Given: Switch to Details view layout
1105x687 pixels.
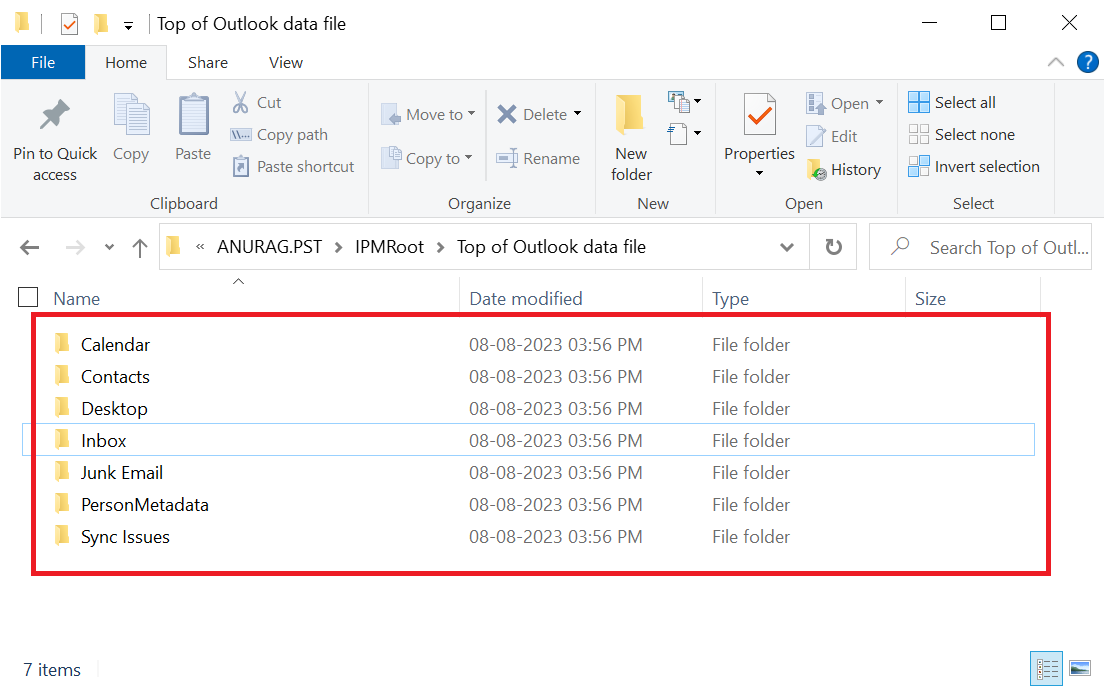Looking at the screenshot, I should [1047, 669].
